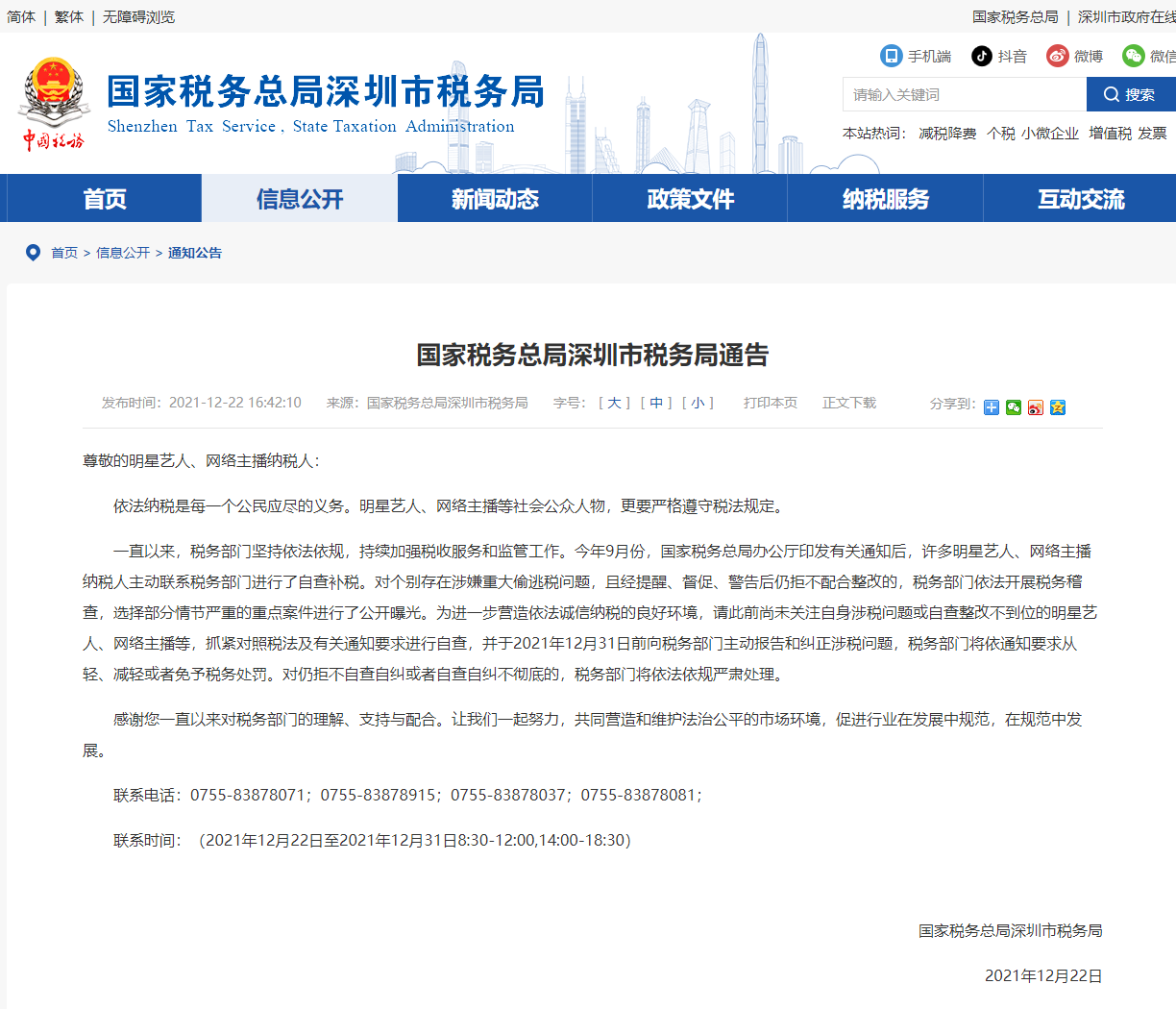Viewport: 1176px width, 1009px height.
Task: Click the 打印本页 print link
Action: point(770,403)
